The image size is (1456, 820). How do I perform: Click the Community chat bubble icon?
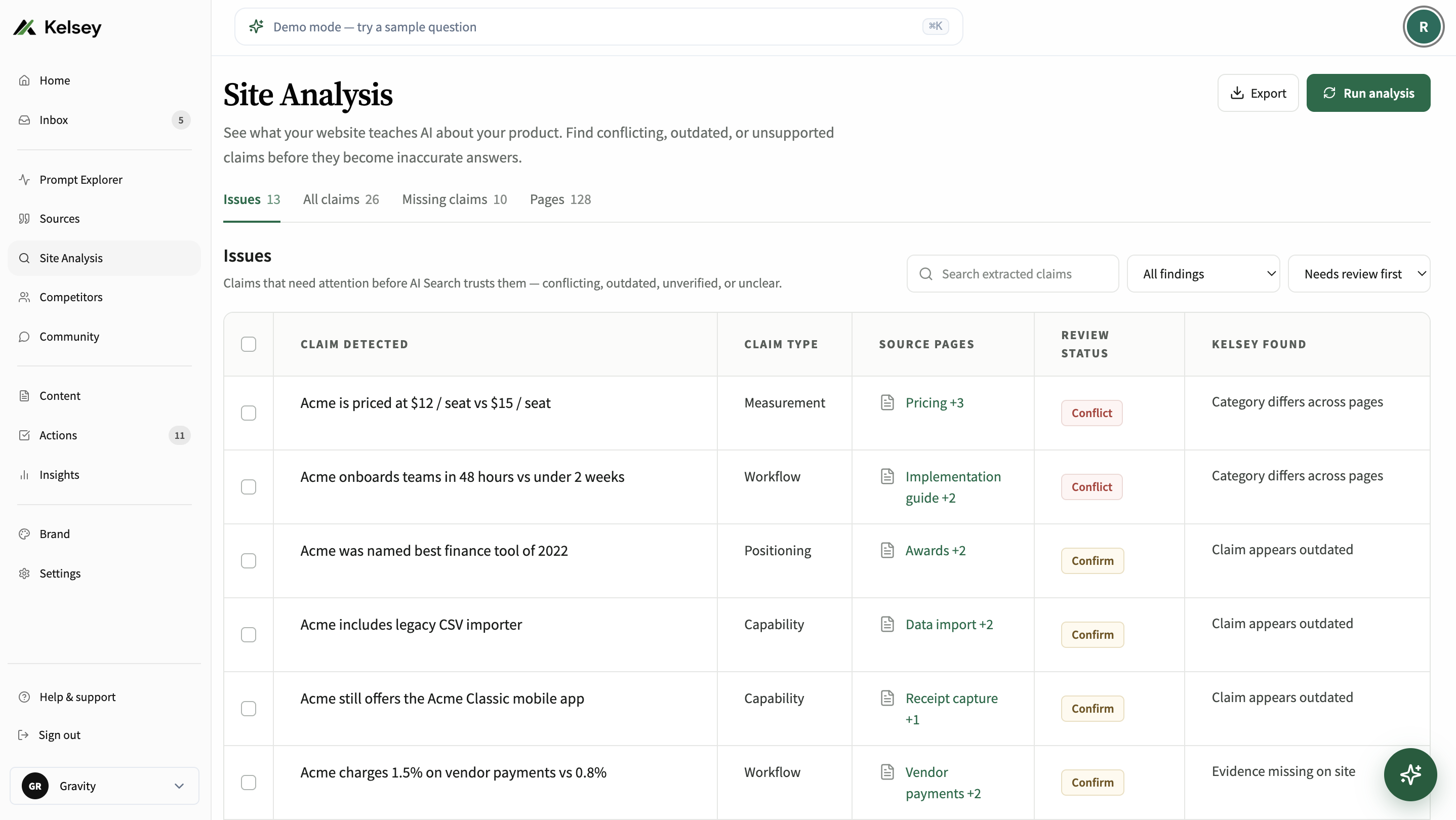coord(24,336)
